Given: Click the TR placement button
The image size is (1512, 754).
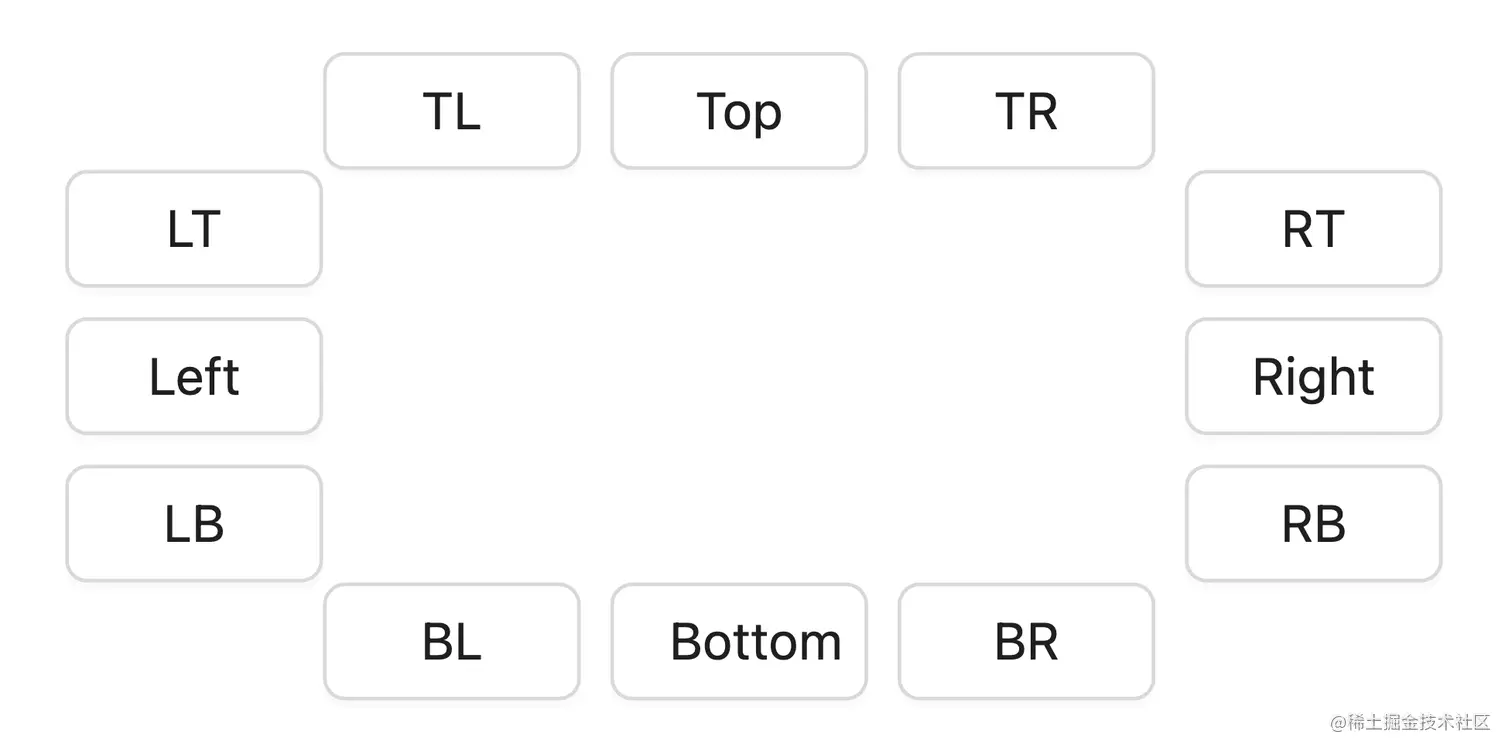Looking at the screenshot, I should [1026, 111].
